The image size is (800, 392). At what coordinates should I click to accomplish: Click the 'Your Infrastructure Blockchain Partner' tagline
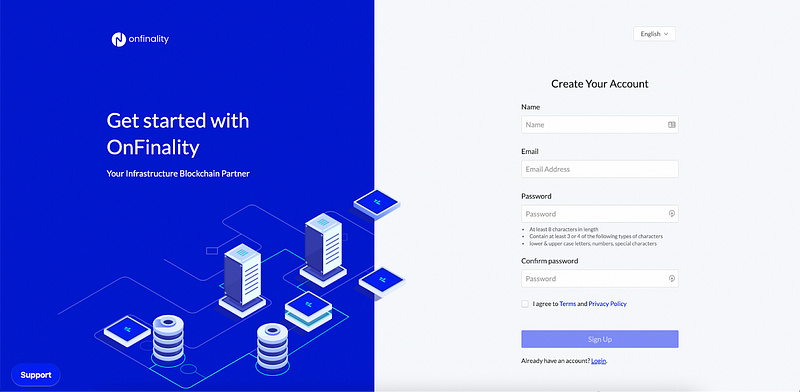point(178,174)
